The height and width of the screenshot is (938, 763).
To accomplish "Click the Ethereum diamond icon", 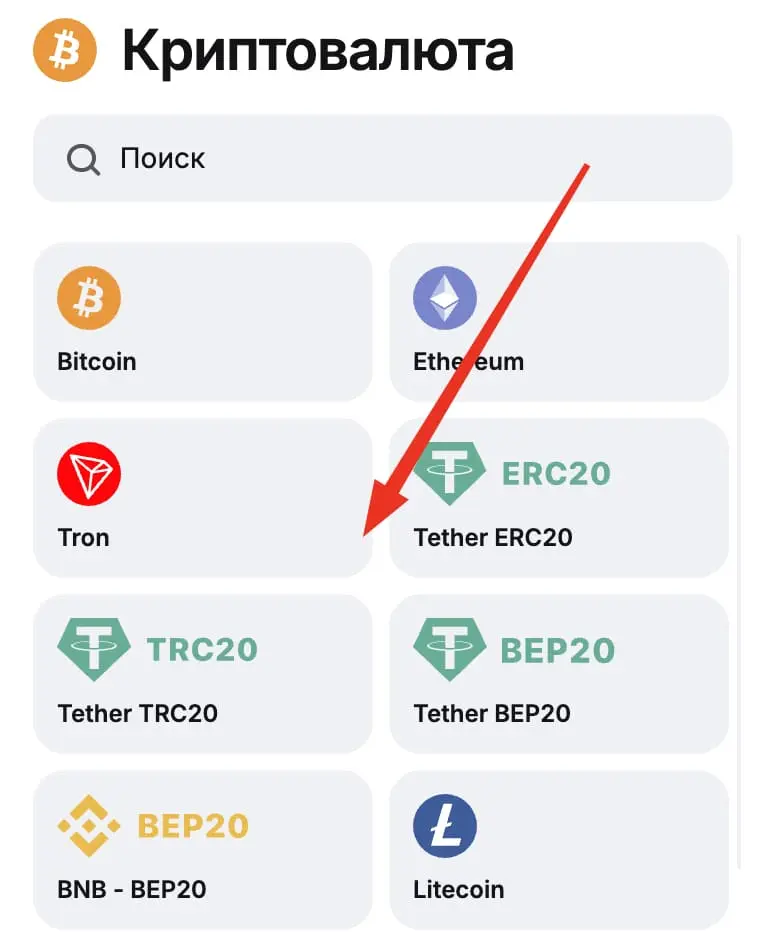I will click(x=444, y=298).
